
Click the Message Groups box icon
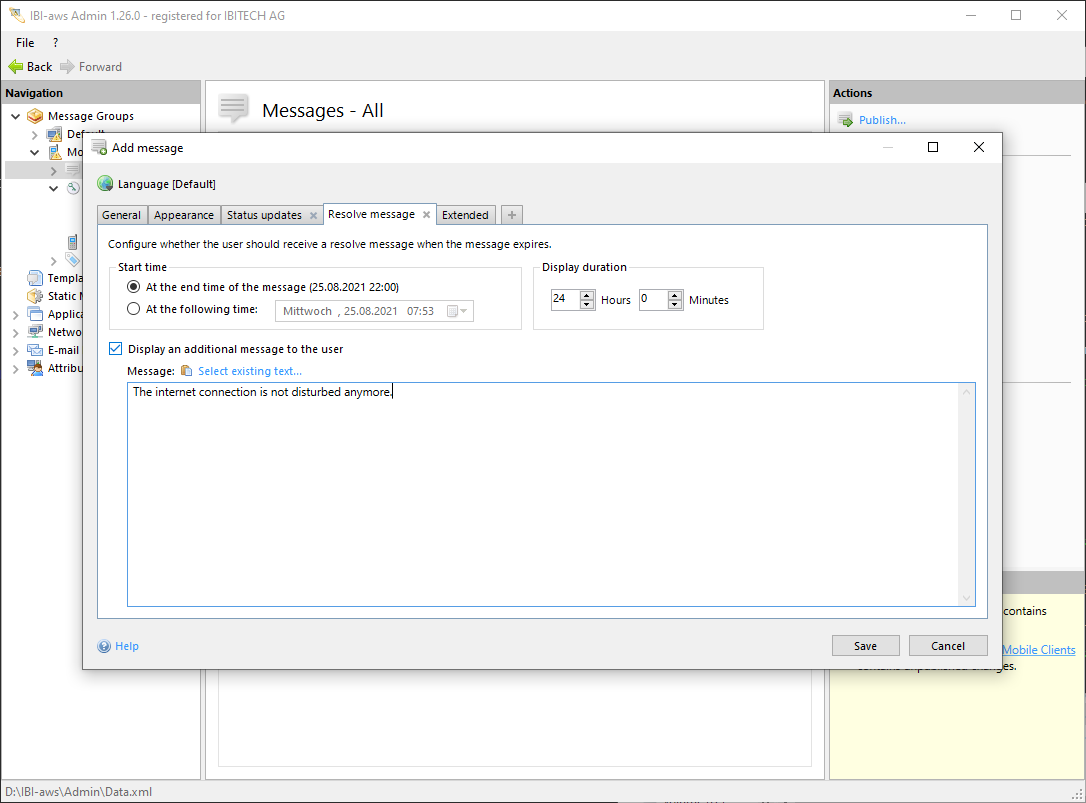point(35,116)
